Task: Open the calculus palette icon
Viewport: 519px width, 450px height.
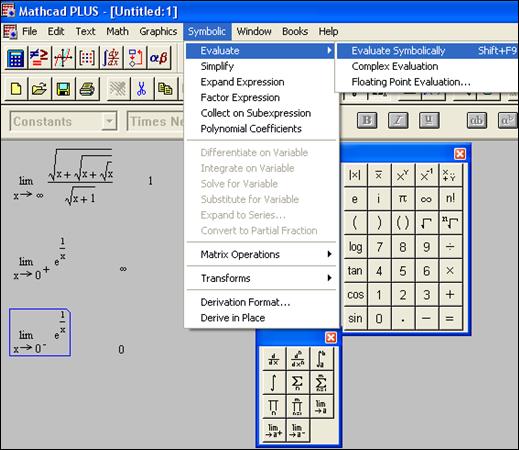Action: 111,58
